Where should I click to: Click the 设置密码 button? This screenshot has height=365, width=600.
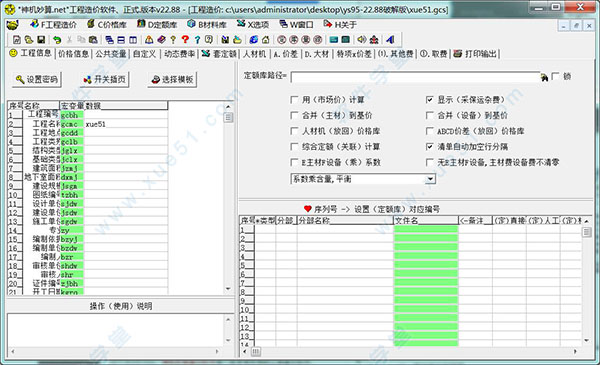point(37,79)
